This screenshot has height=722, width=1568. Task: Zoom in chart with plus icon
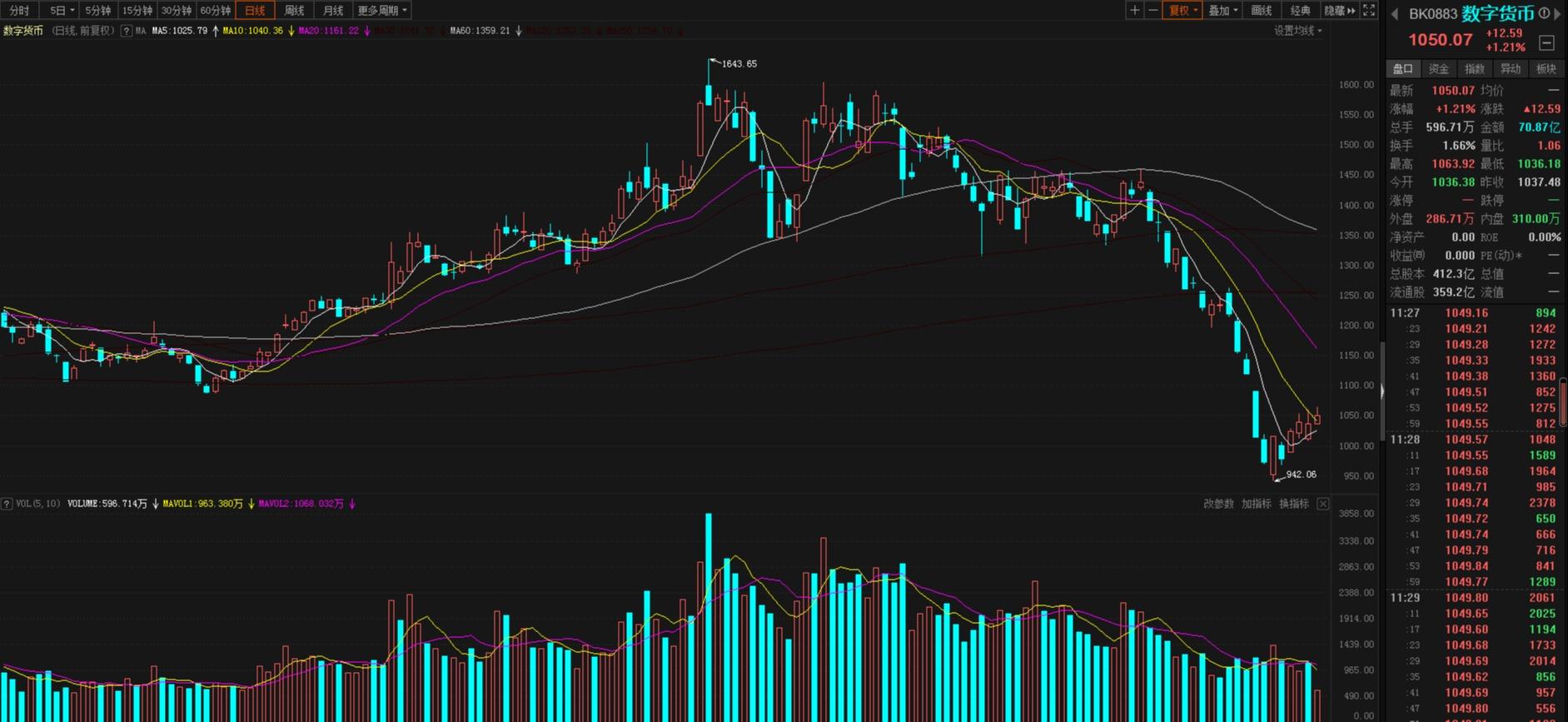click(1134, 10)
